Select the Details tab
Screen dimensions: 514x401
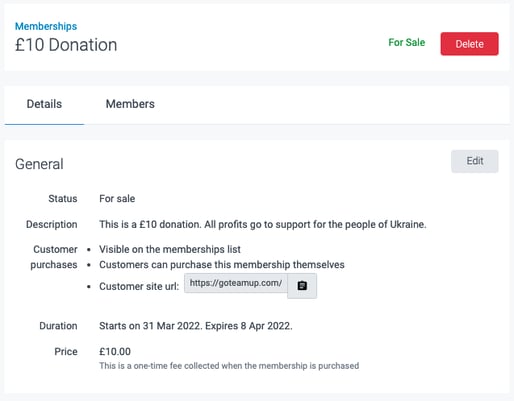tap(44, 104)
